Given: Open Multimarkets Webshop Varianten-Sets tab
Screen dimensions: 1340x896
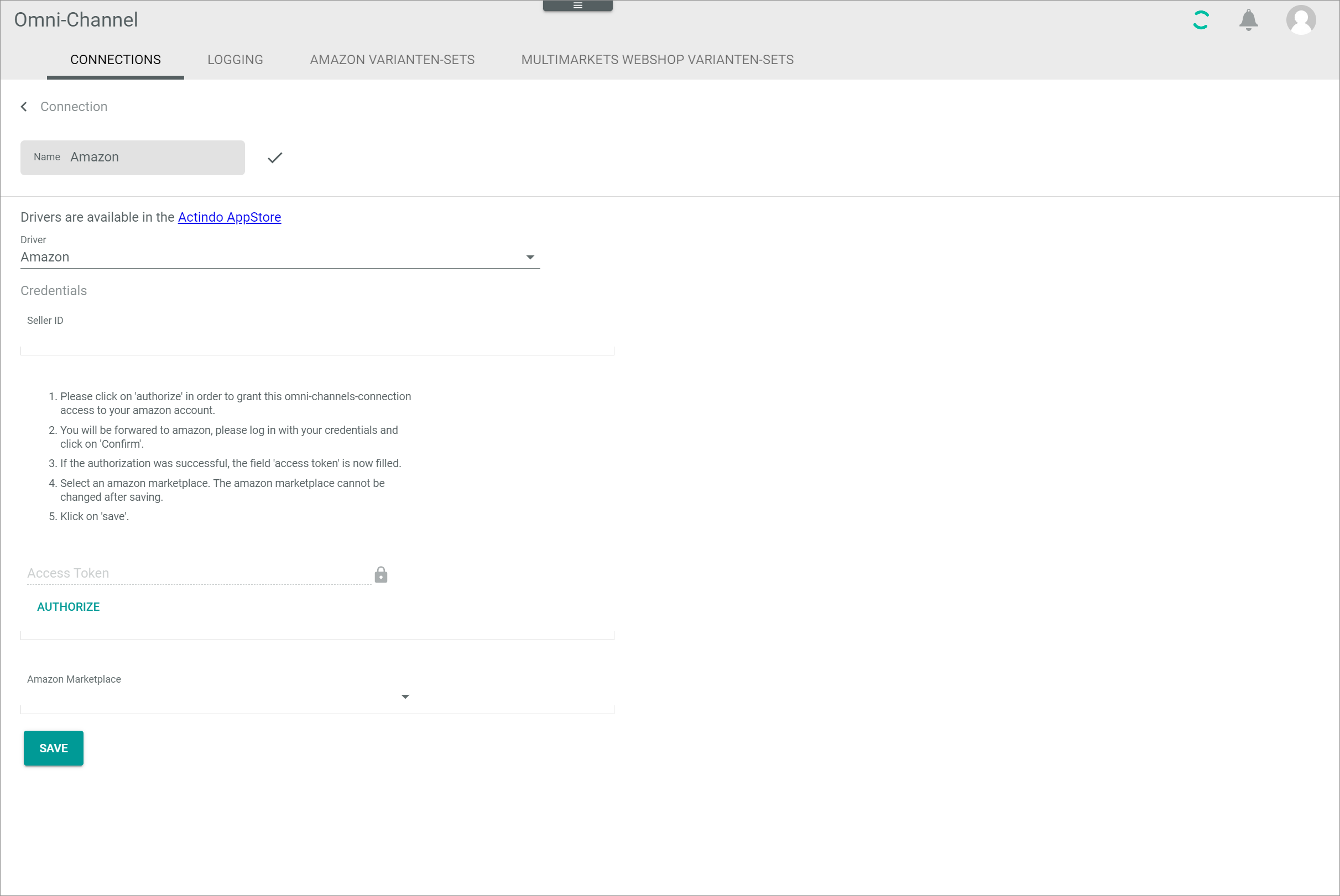Looking at the screenshot, I should point(657,60).
